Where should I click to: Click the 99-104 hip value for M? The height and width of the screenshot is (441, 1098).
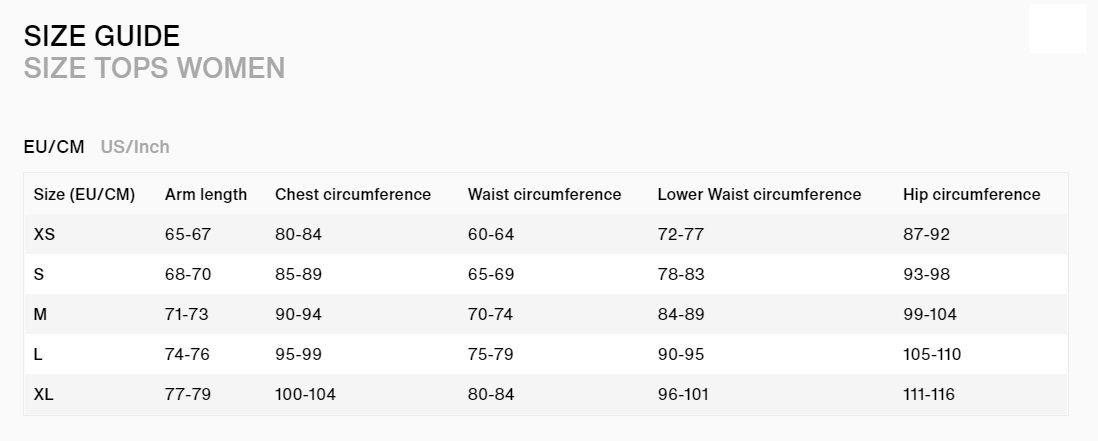[x=930, y=314]
